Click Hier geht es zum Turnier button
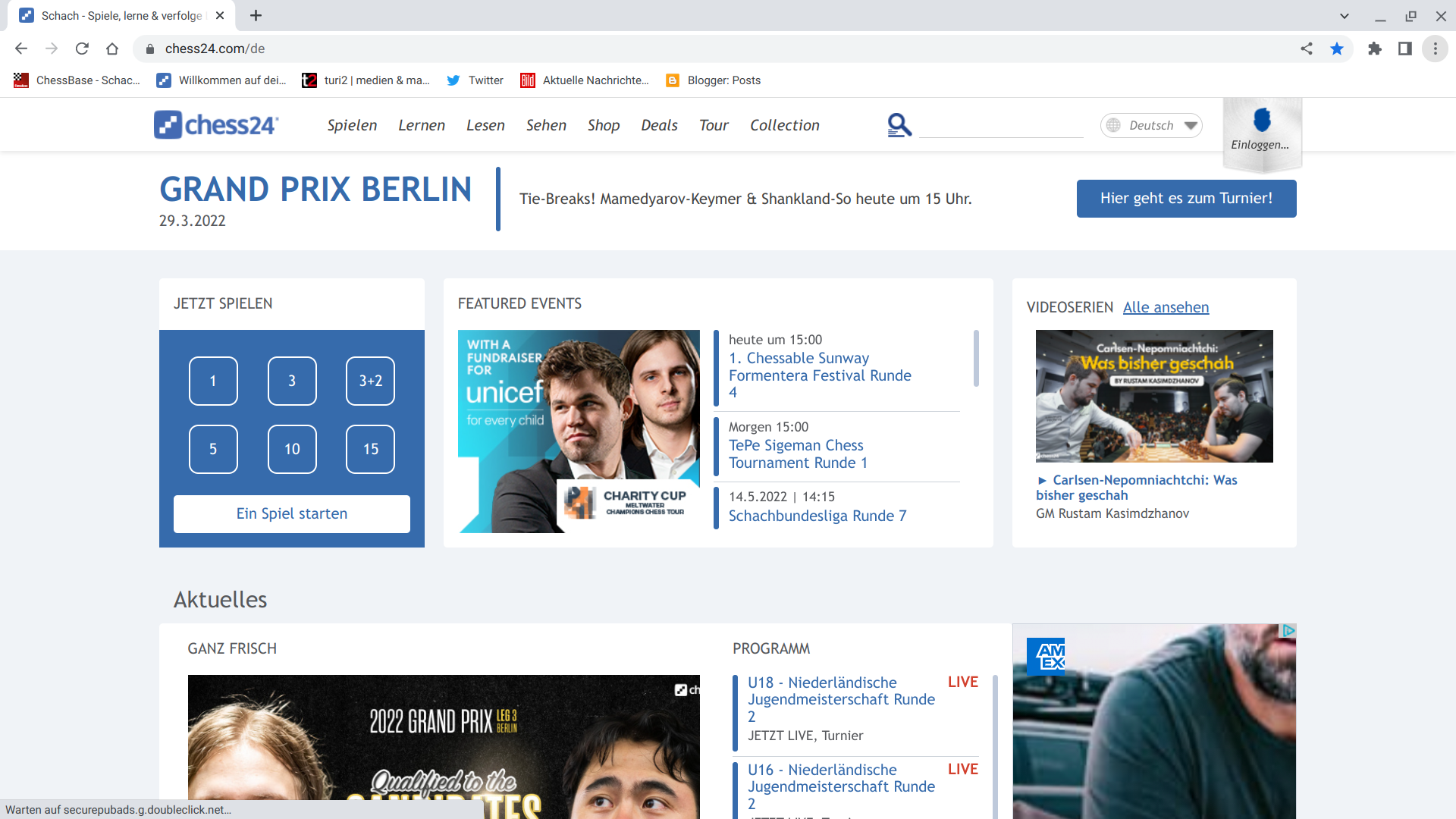This screenshot has height=819, width=1456. pos(1186,199)
